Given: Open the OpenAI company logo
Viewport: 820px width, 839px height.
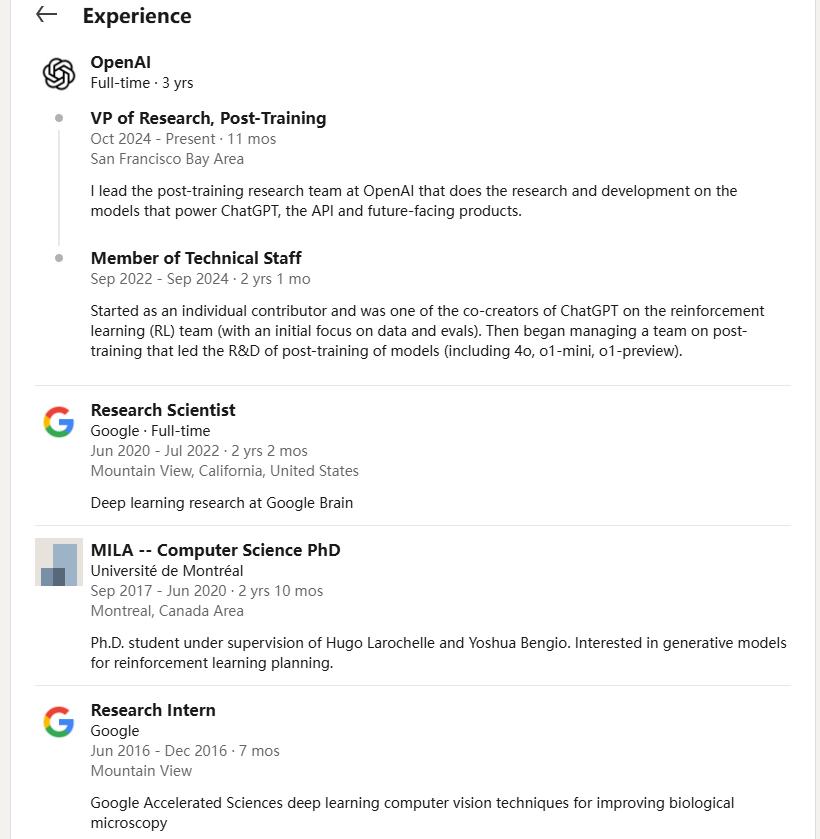Looking at the screenshot, I should (59, 73).
